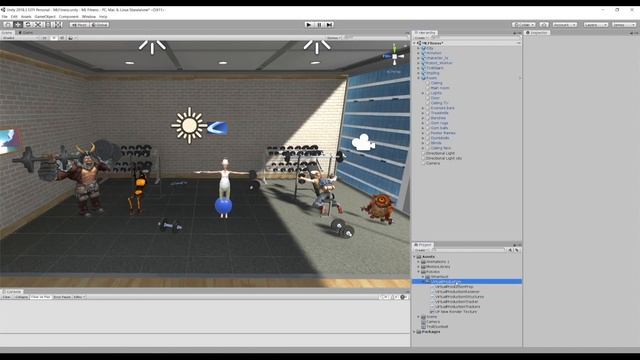Open the Assets menu
This screenshot has width=640, height=360.
click(x=26, y=17)
